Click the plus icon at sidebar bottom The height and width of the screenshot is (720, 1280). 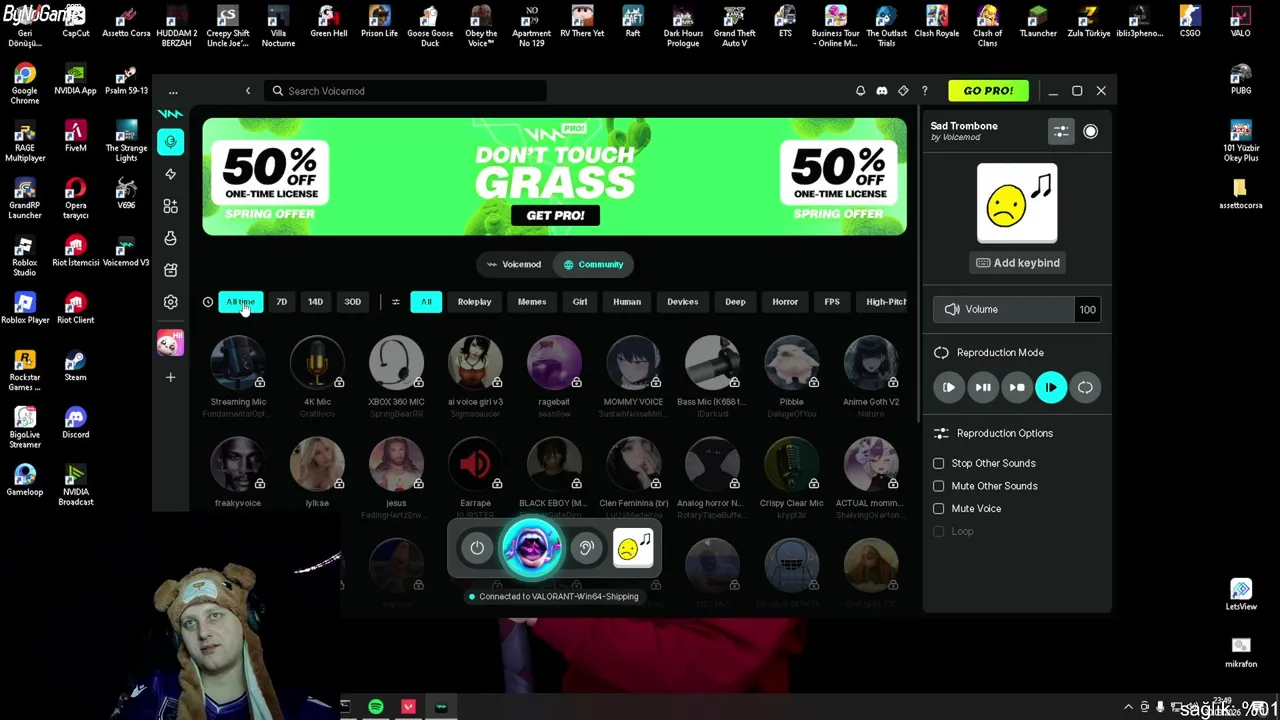[171, 377]
